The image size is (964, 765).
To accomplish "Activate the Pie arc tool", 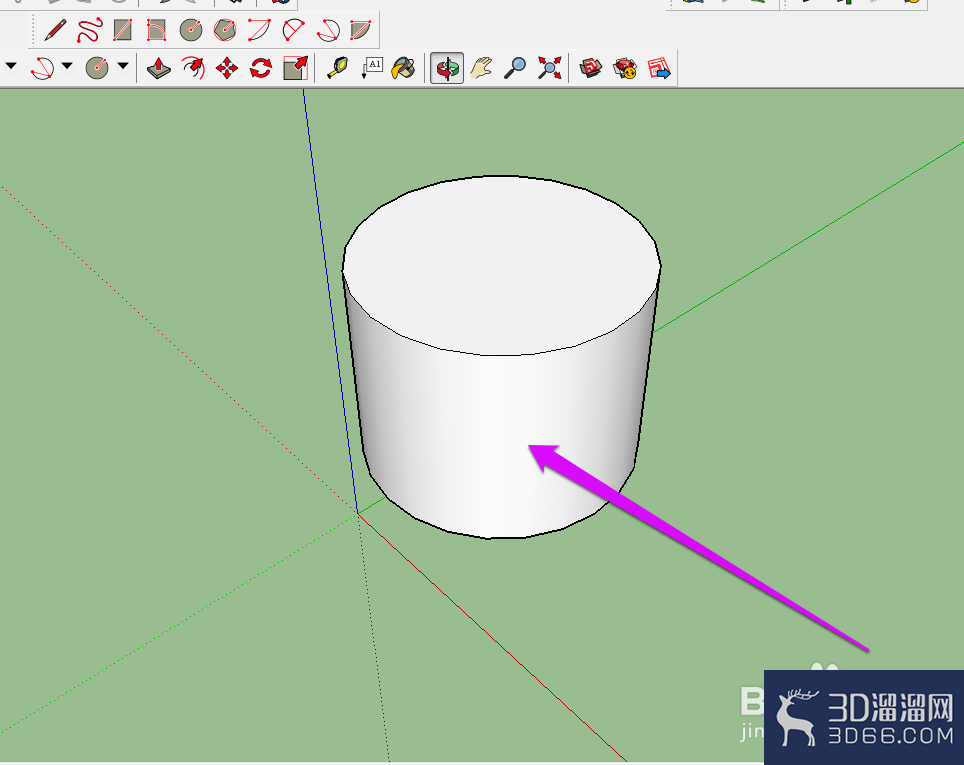I will 361,30.
